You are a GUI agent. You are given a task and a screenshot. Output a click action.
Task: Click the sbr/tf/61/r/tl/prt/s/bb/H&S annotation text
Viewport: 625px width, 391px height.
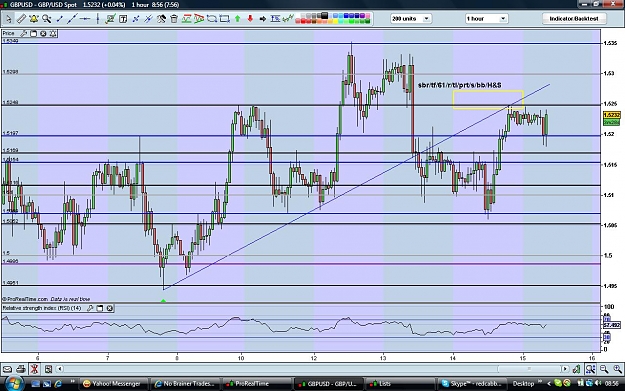click(x=460, y=85)
